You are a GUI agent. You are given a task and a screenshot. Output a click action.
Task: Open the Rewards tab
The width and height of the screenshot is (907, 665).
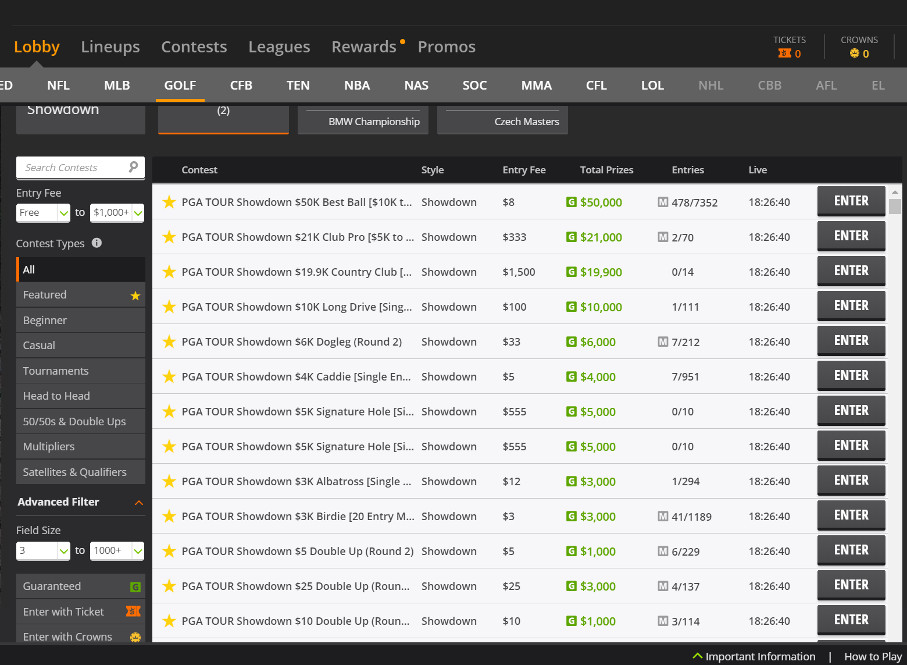point(364,46)
